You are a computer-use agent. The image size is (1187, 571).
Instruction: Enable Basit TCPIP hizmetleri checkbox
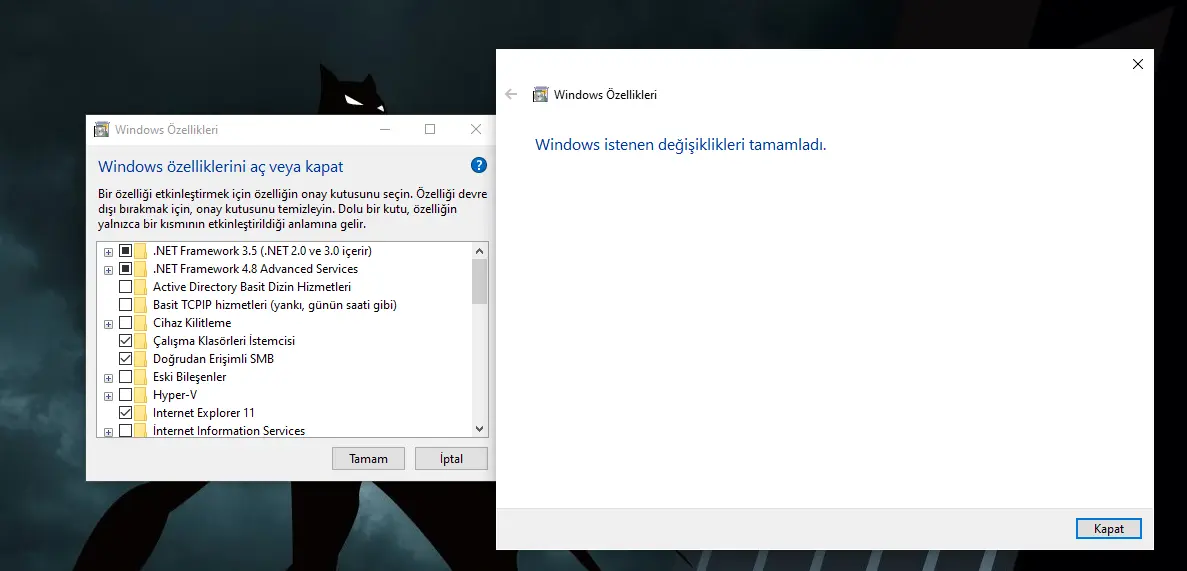coord(126,304)
